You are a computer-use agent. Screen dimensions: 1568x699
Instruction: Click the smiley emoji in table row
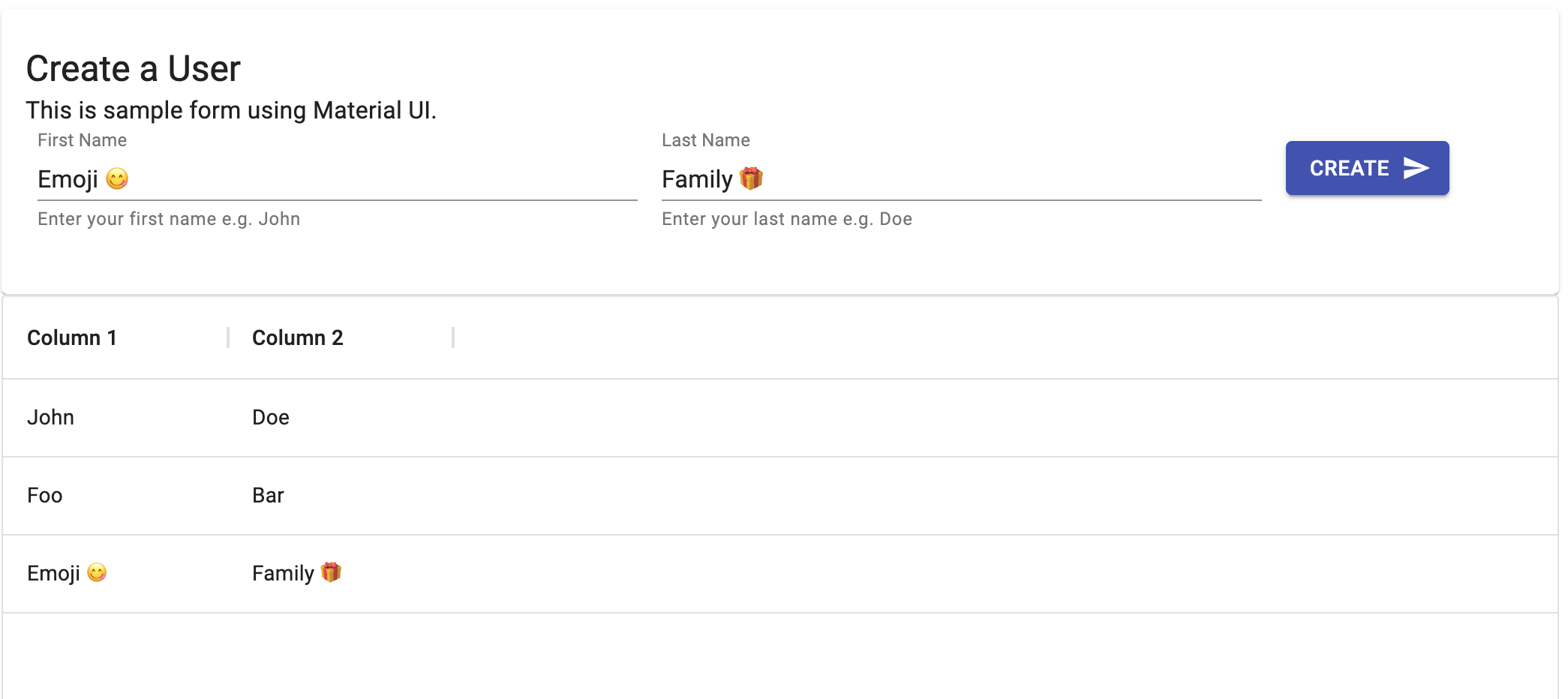click(x=97, y=572)
